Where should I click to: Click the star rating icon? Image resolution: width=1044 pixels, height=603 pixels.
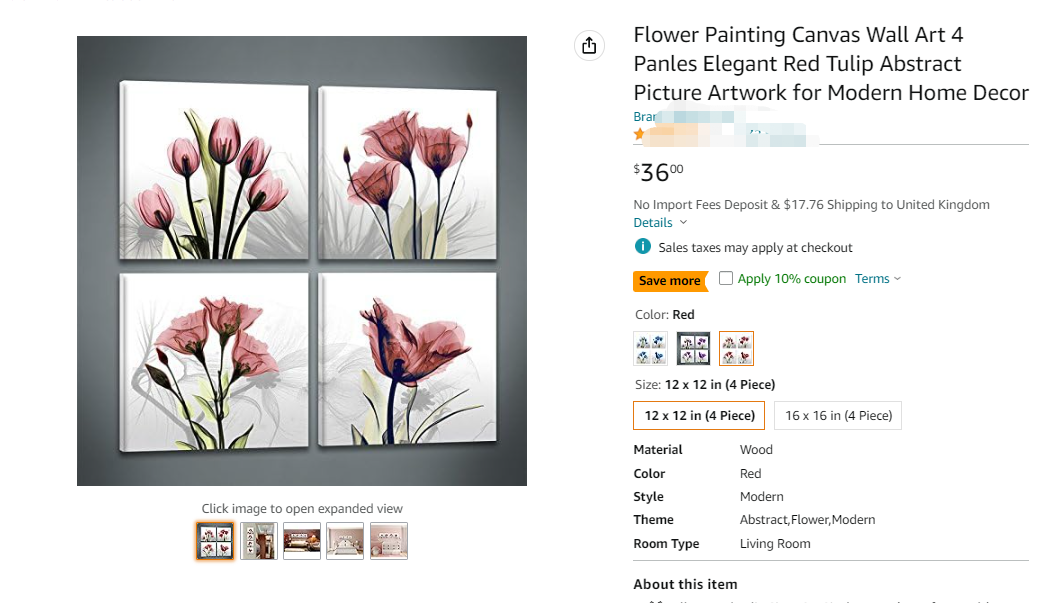(x=640, y=133)
